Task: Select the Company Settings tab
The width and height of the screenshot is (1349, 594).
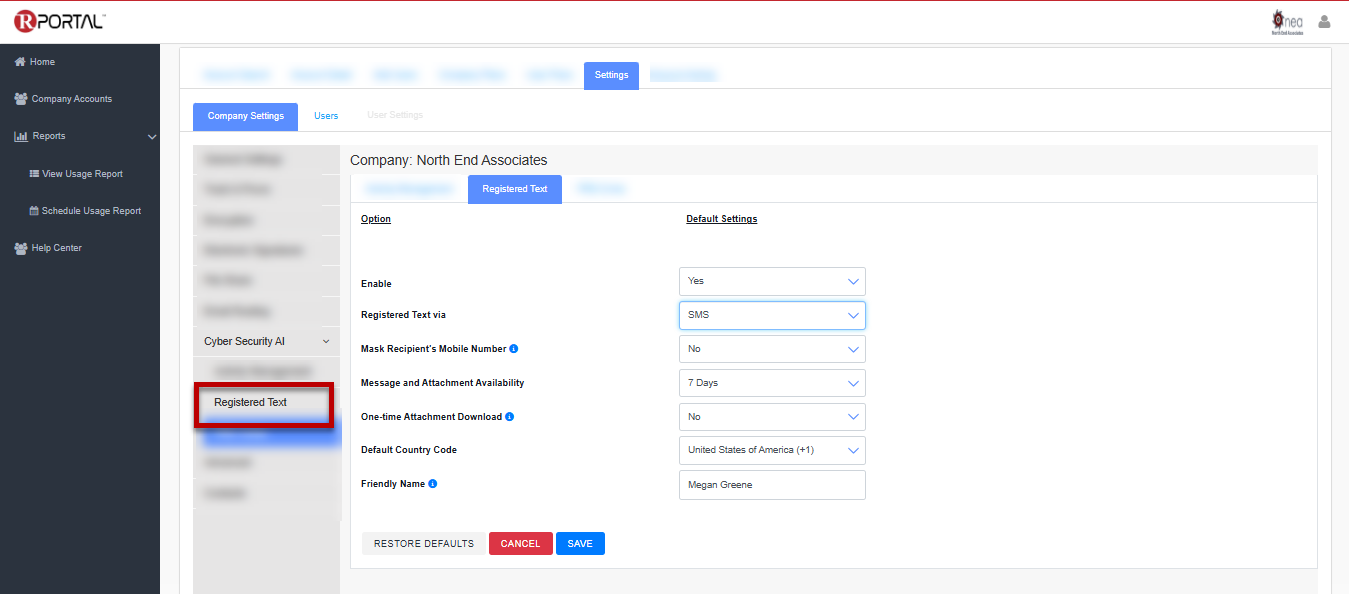Action: point(245,116)
